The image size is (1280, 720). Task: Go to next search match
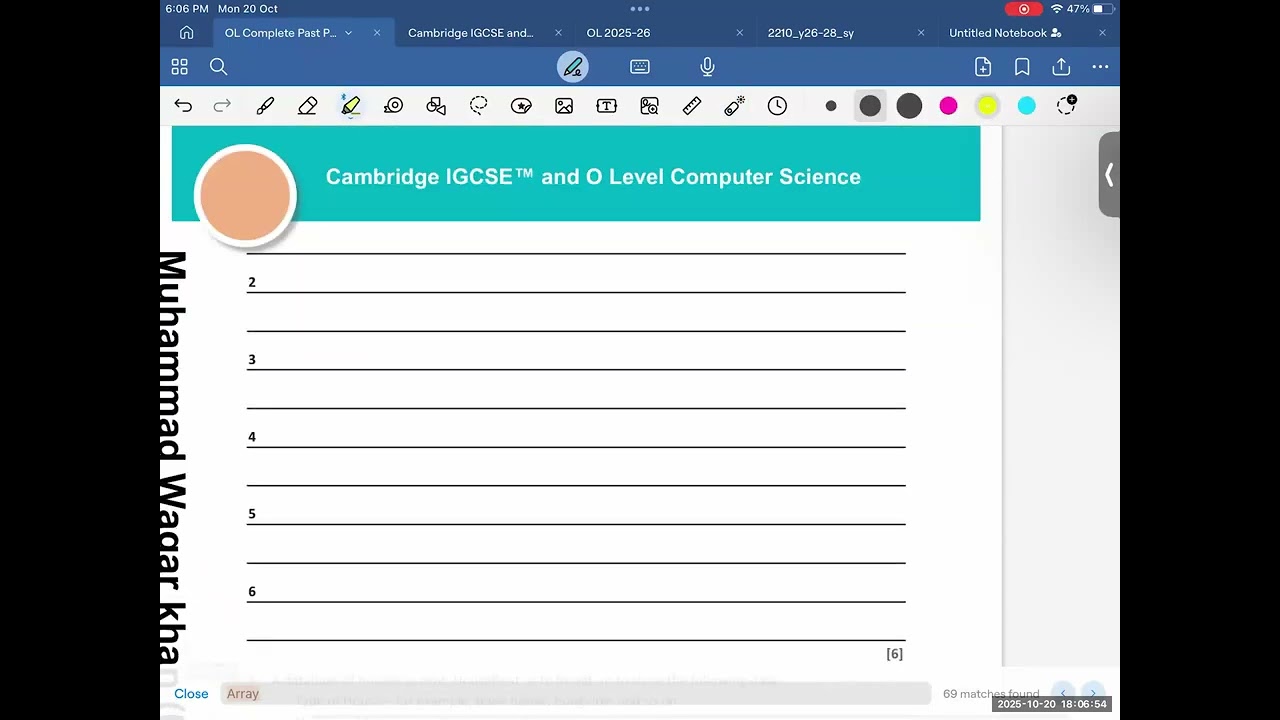point(1093,693)
